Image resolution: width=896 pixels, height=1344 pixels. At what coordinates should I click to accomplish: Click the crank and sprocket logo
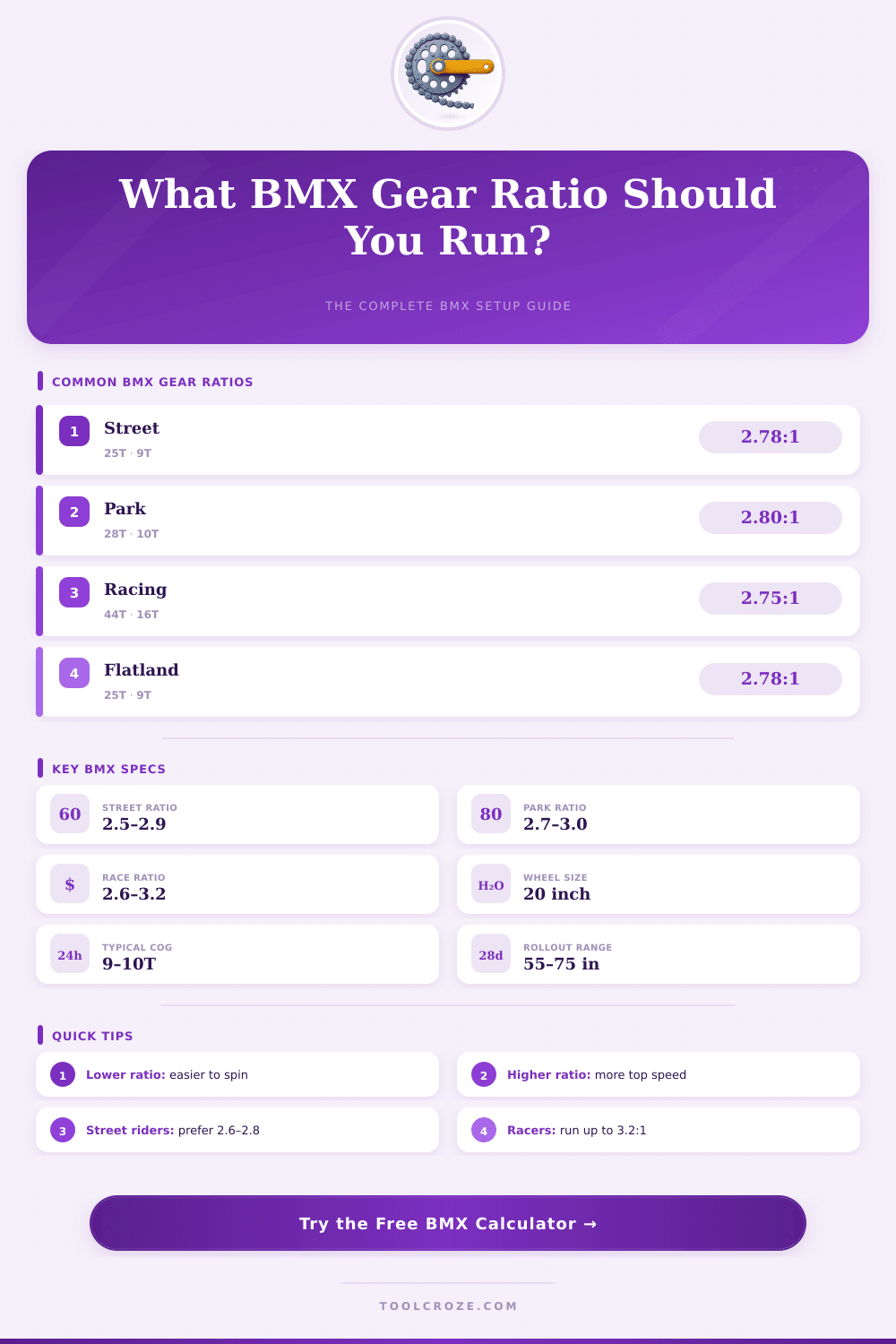tap(448, 73)
